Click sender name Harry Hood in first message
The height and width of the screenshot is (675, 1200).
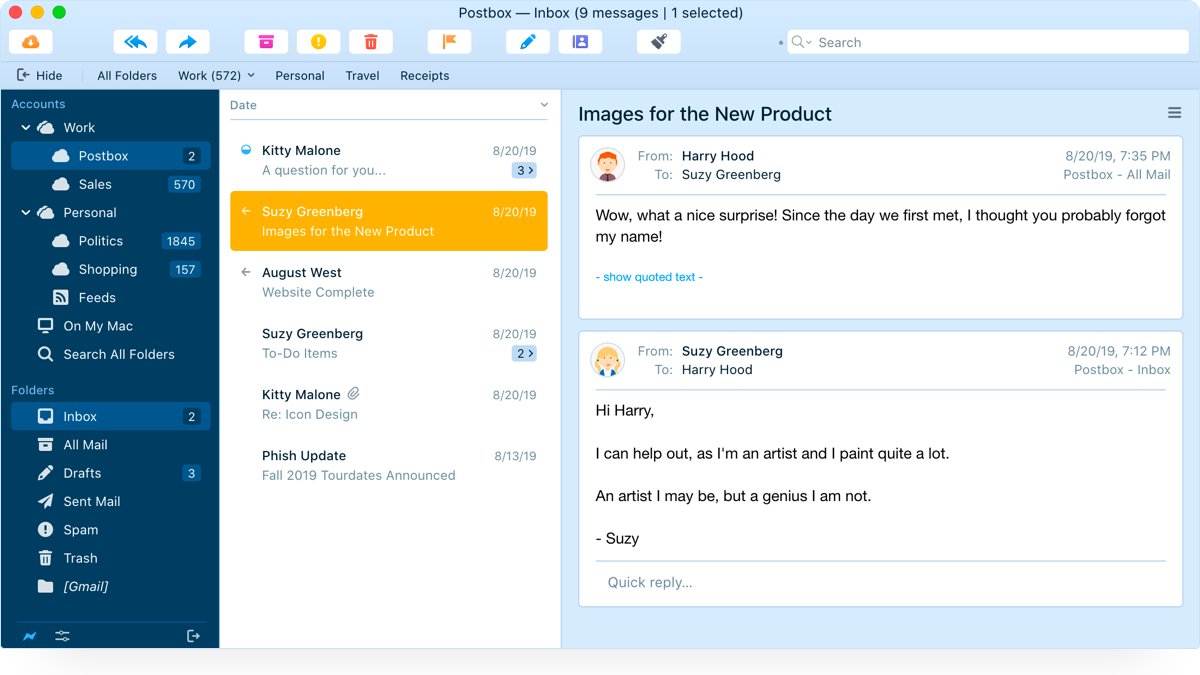click(718, 156)
